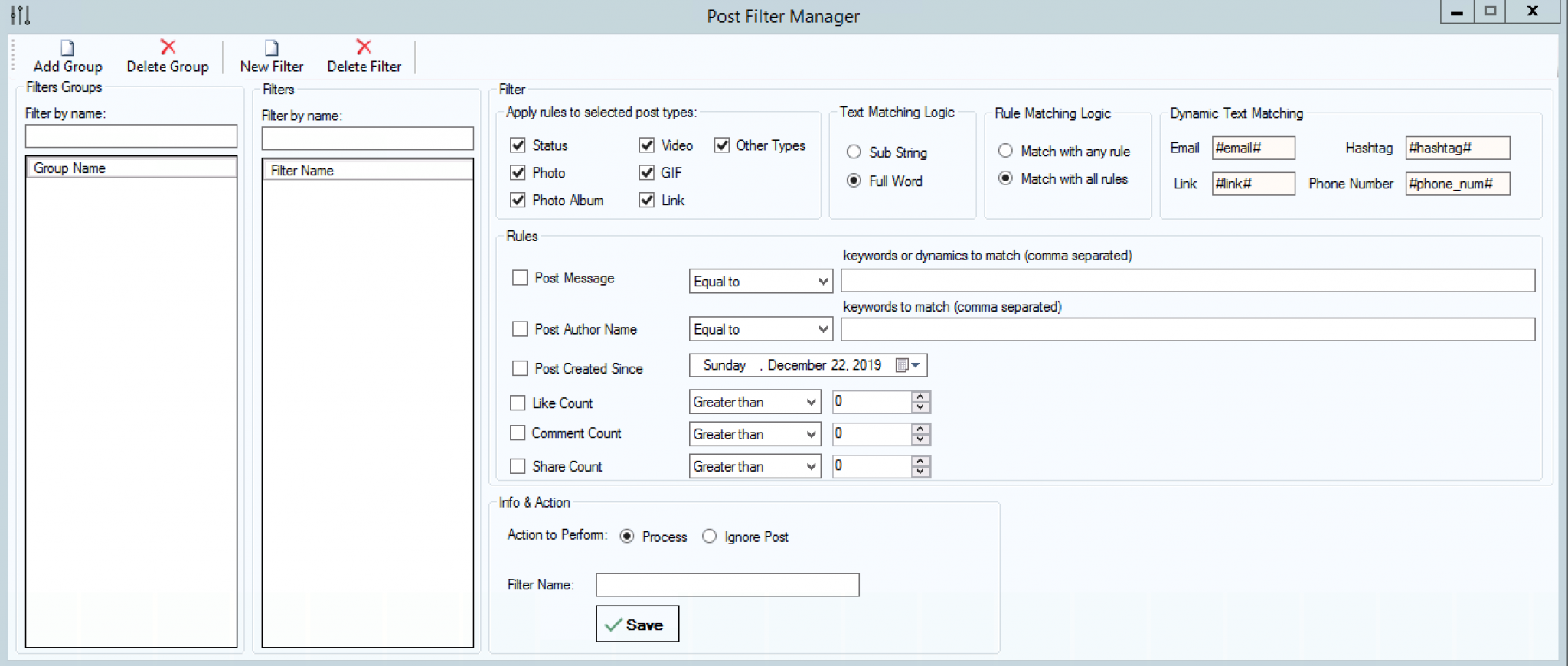Viewport: 1568px width, 666px height.
Task: Open the Post Message comparison dropdown
Action: [823, 282]
